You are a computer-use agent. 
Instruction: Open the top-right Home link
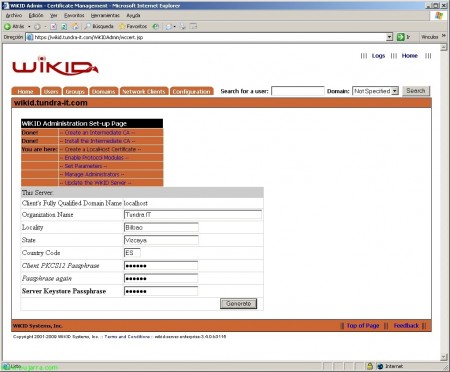[x=410, y=56]
